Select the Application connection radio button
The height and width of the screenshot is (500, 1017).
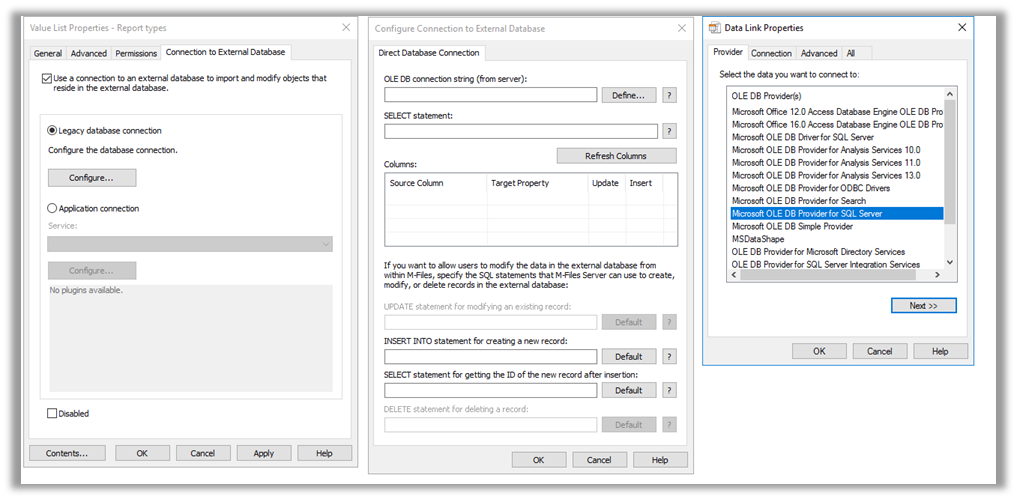point(53,209)
